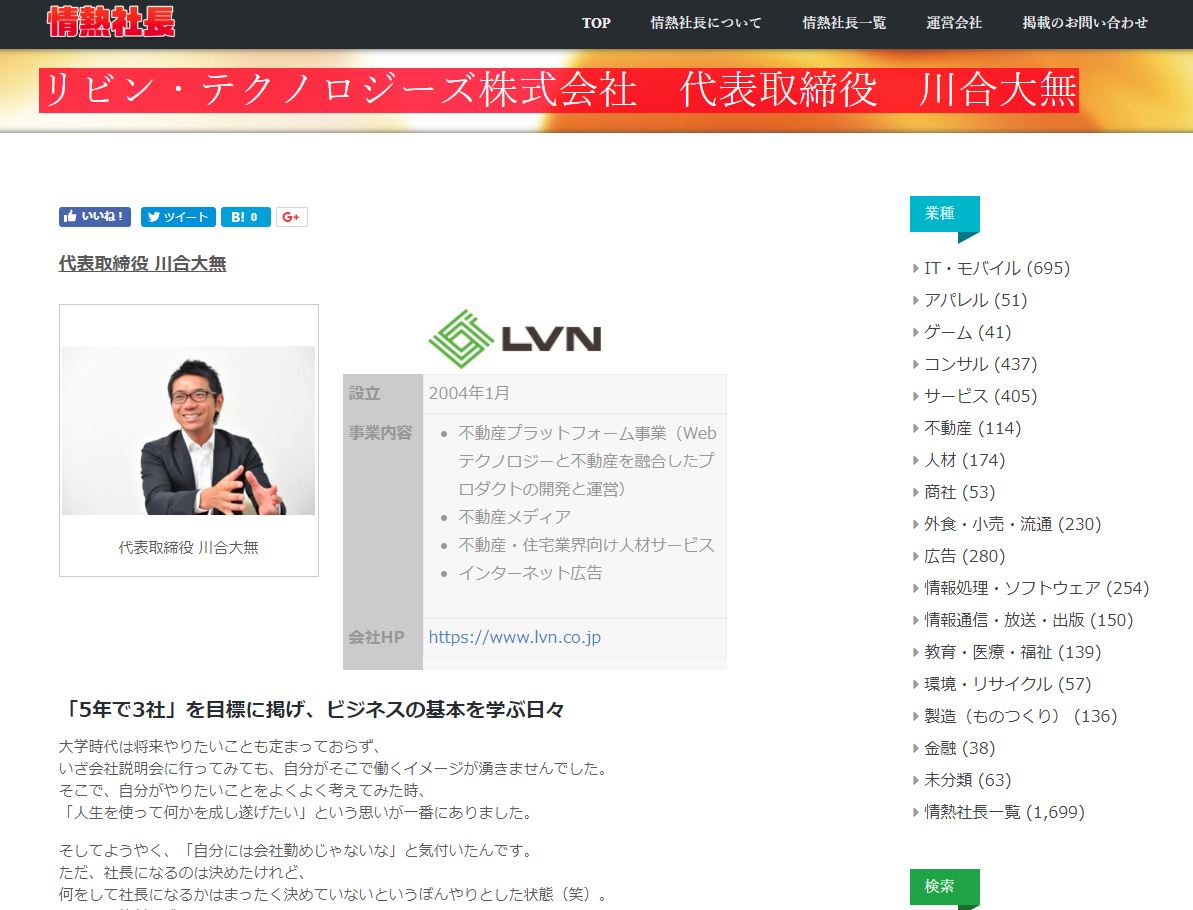
Task: Open 掲載のお問い合わせ in the header
Action: coord(1085,23)
